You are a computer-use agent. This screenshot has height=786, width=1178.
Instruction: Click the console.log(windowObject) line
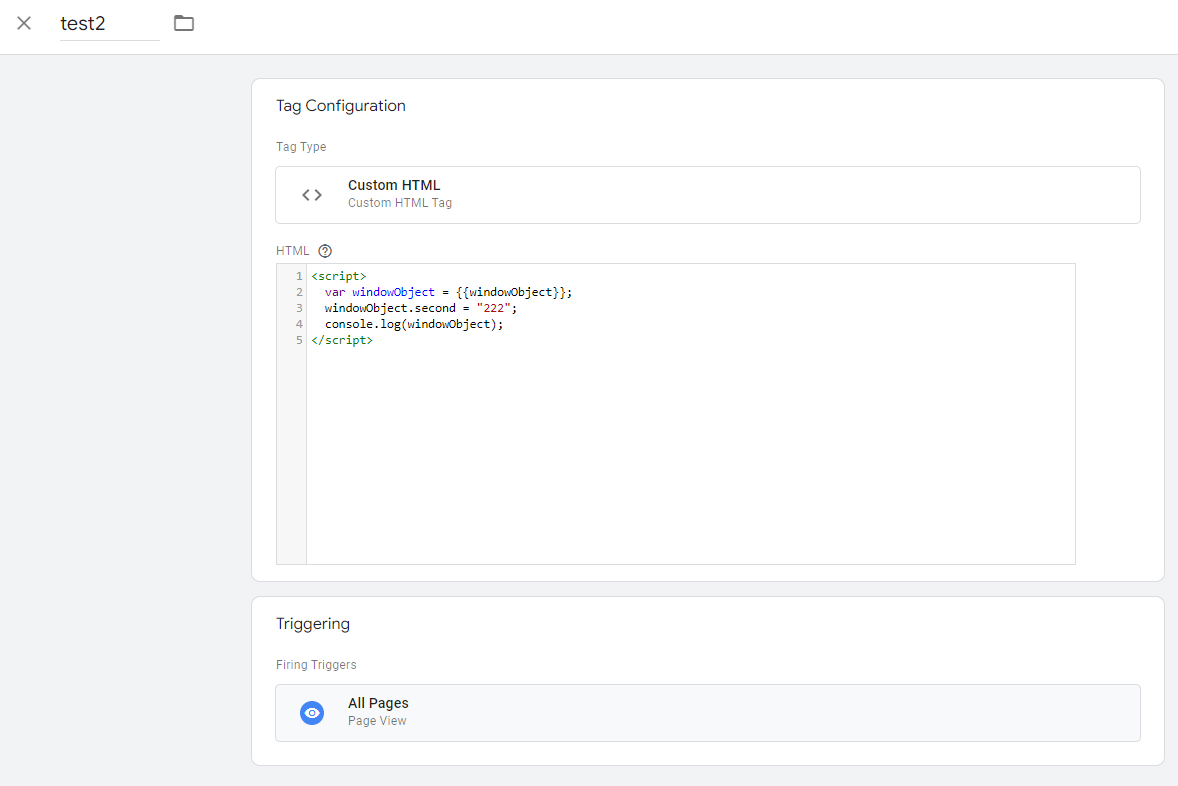coord(414,324)
